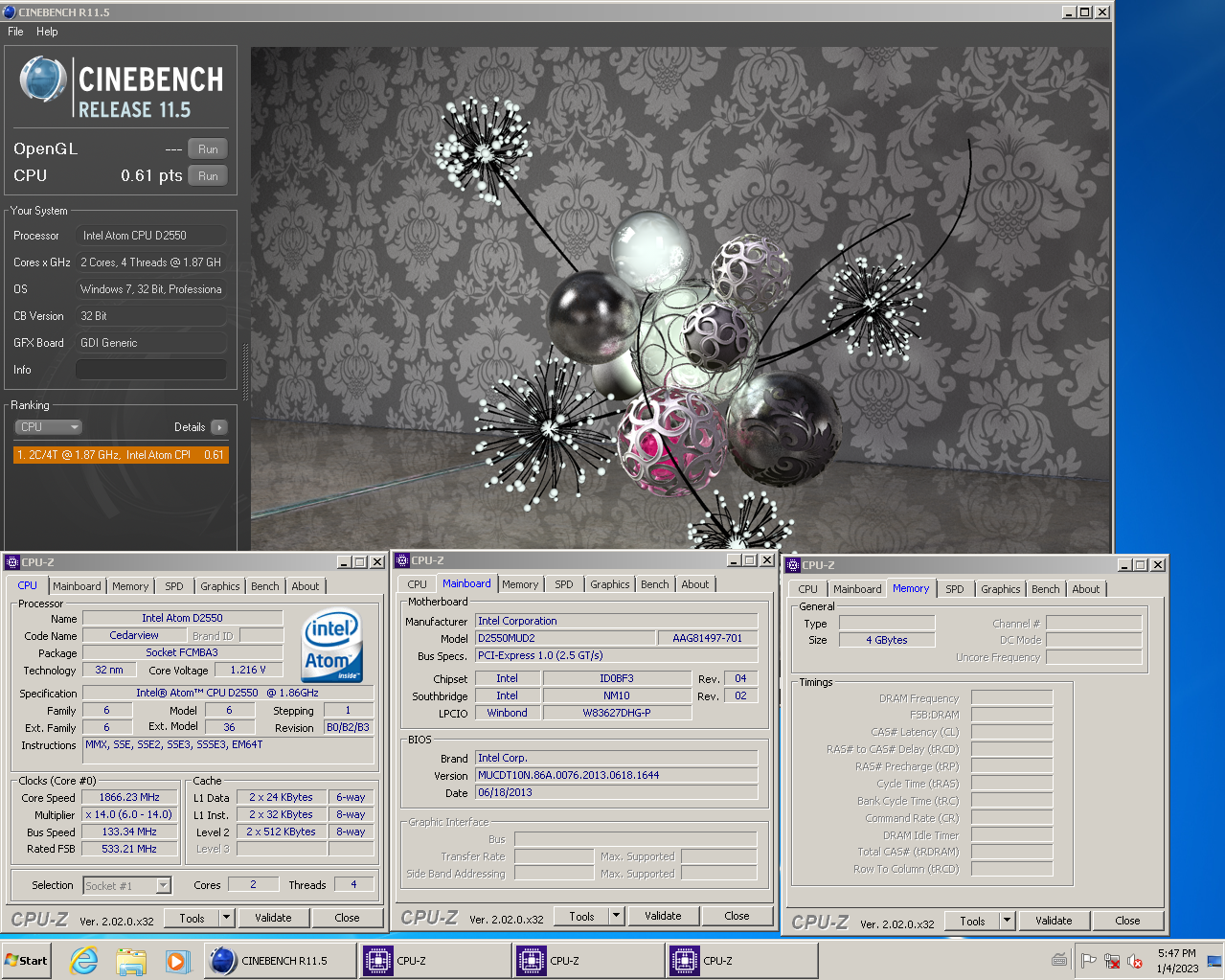The height and width of the screenshot is (980, 1225).
Task: Open the Cinebench File menu
Action: pyautogui.click(x=15, y=32)
